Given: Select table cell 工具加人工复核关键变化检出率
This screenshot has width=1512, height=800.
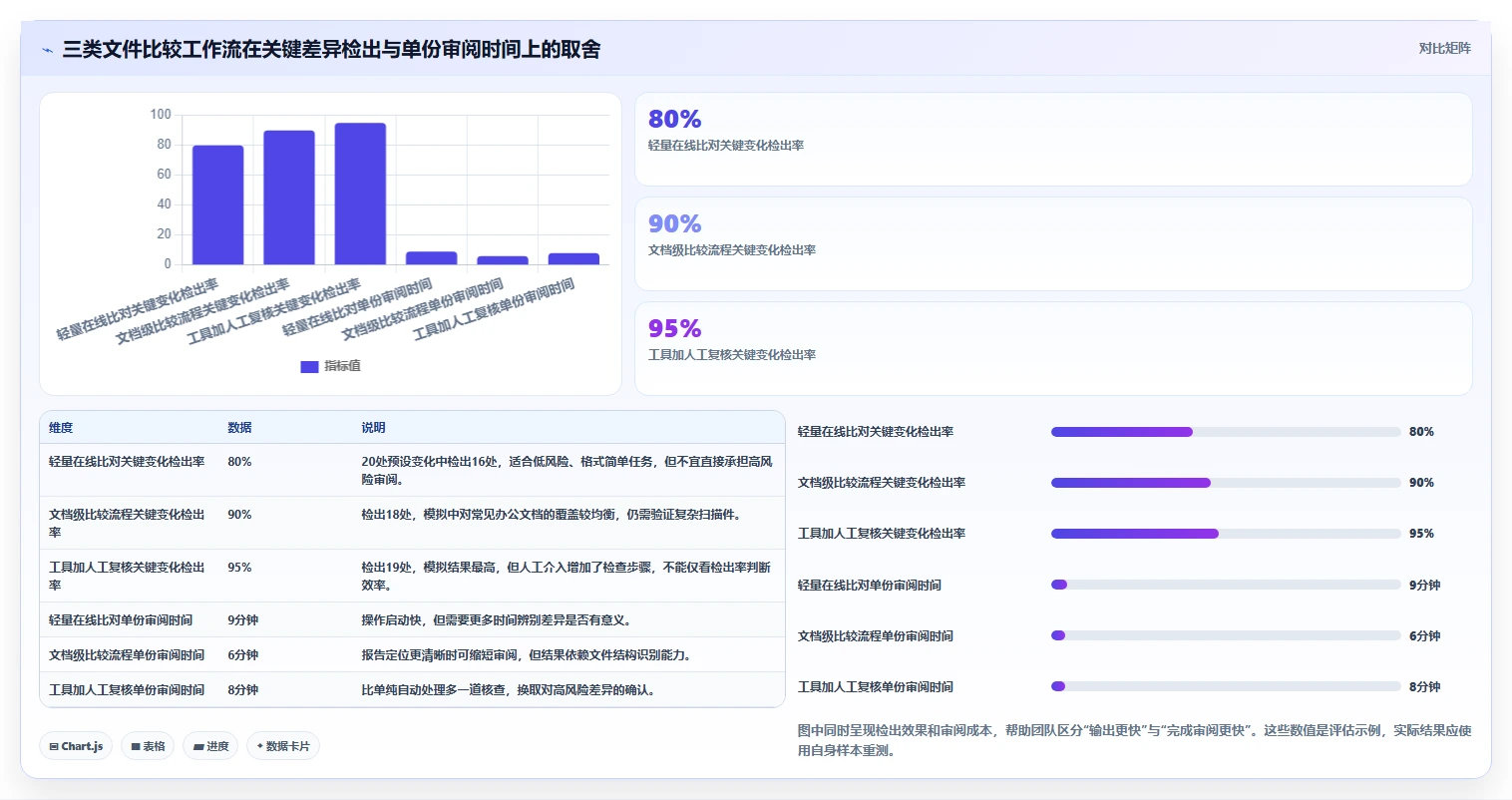Looking at the screenshot, I should point(127,576).
